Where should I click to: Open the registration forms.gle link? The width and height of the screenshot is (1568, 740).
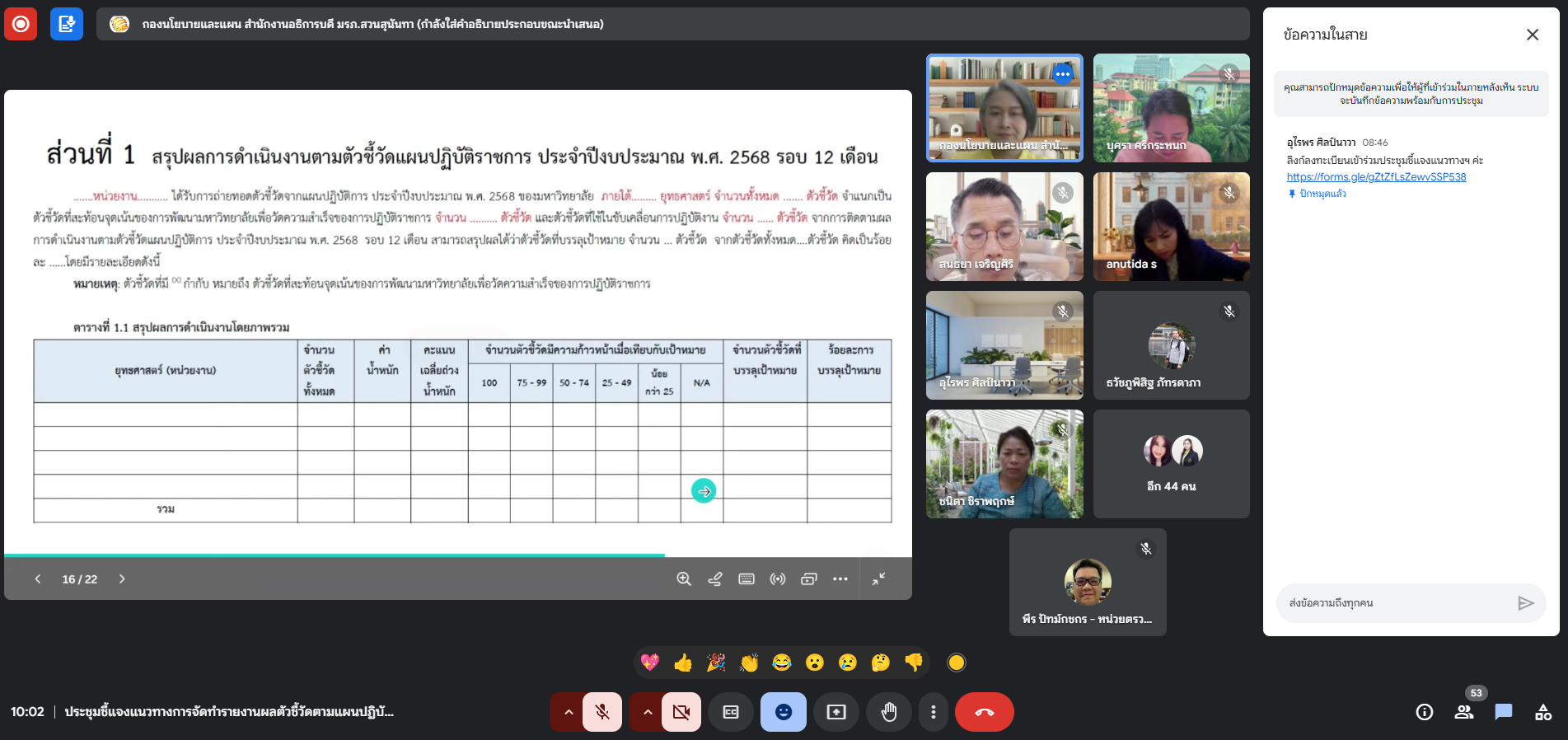click(x=1376, y=177)
